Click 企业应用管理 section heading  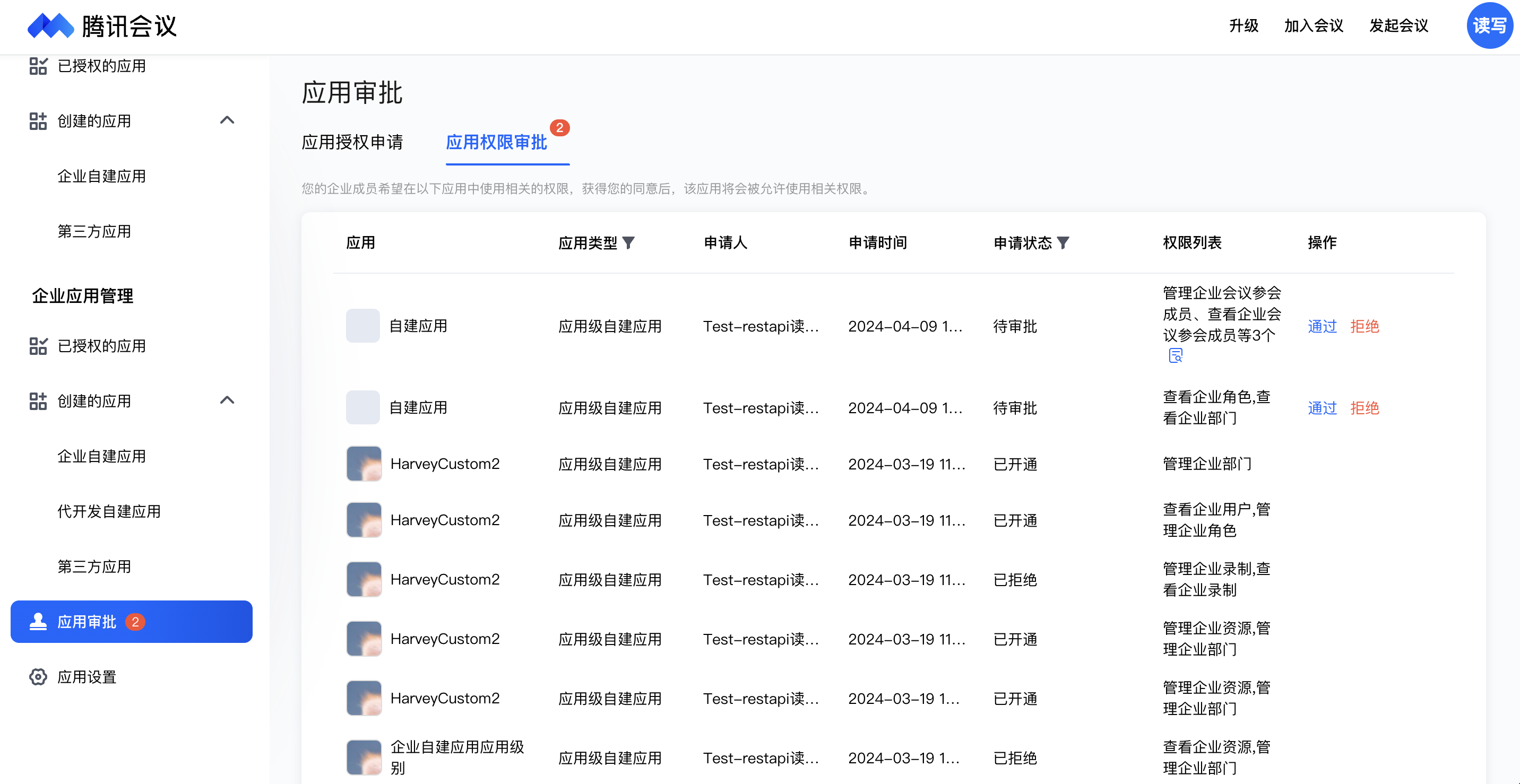tap(83, 295)
